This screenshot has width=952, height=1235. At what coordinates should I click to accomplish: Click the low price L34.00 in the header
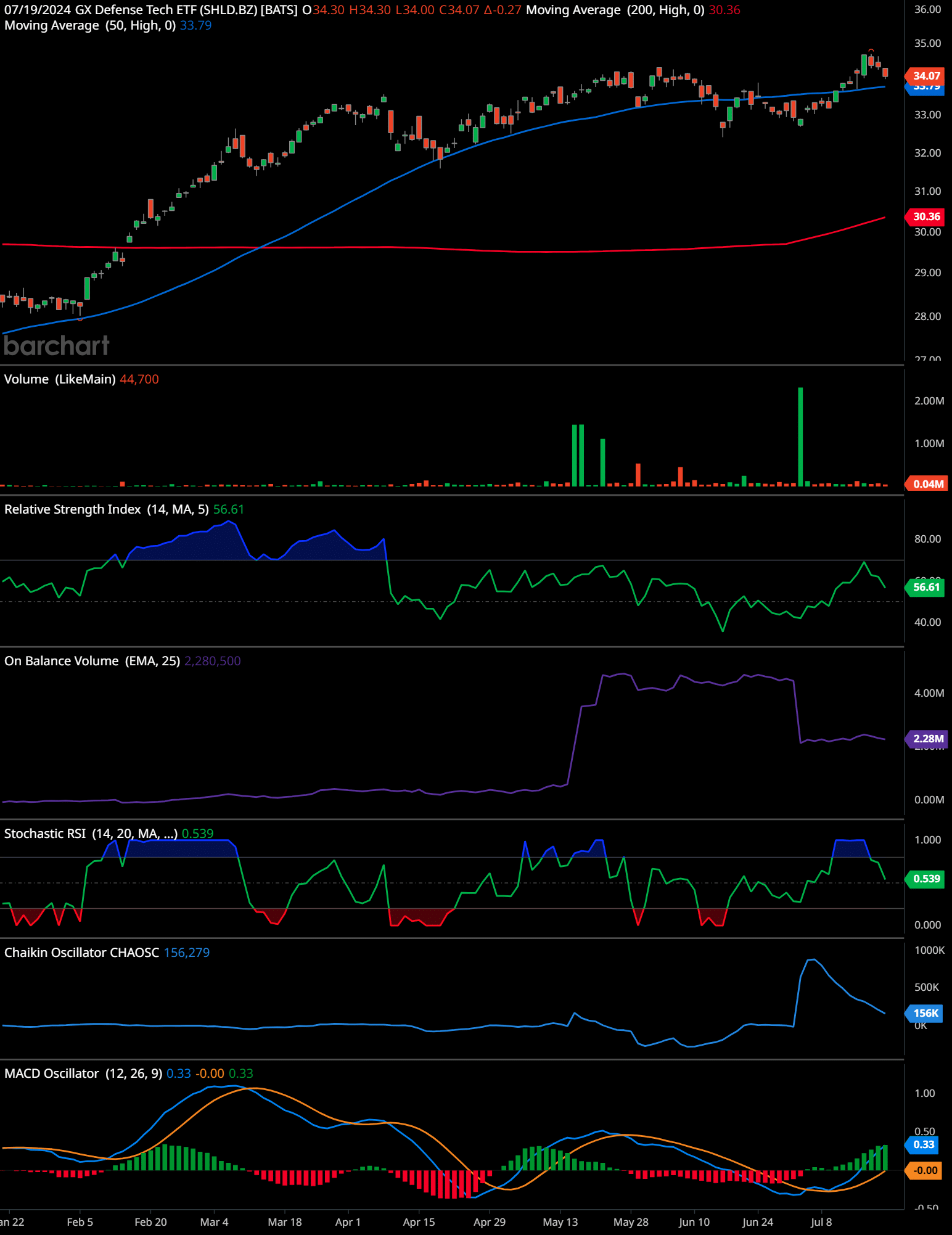coord(415,10)
